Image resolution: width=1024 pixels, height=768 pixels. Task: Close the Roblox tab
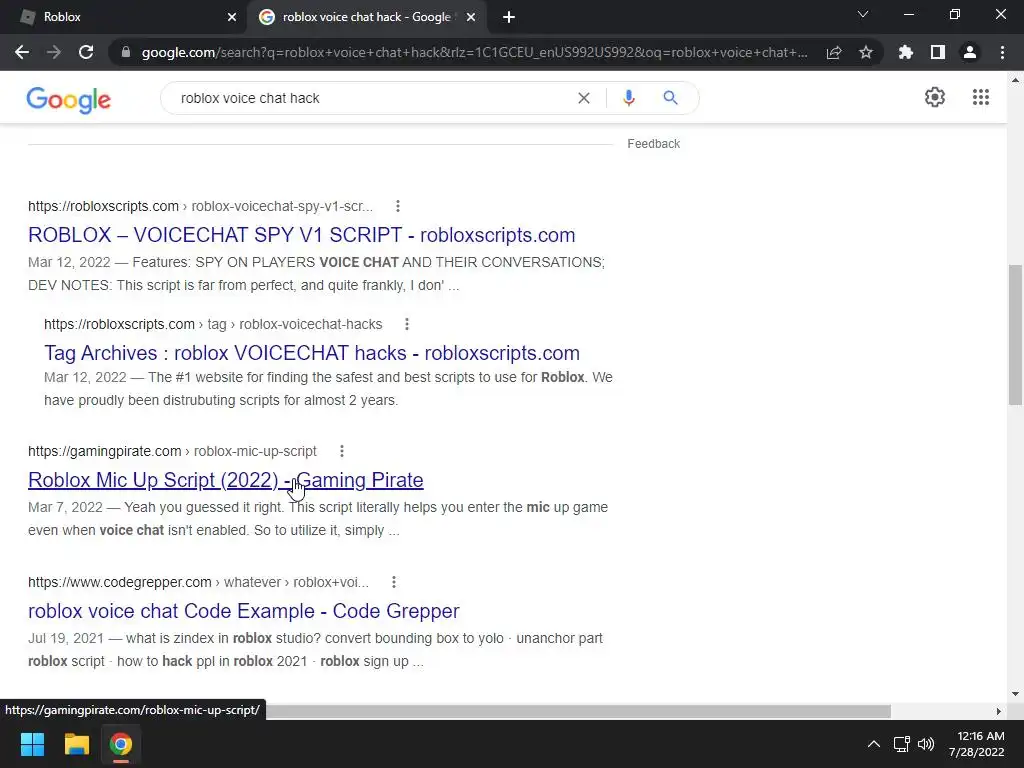(x=231, y=18)
